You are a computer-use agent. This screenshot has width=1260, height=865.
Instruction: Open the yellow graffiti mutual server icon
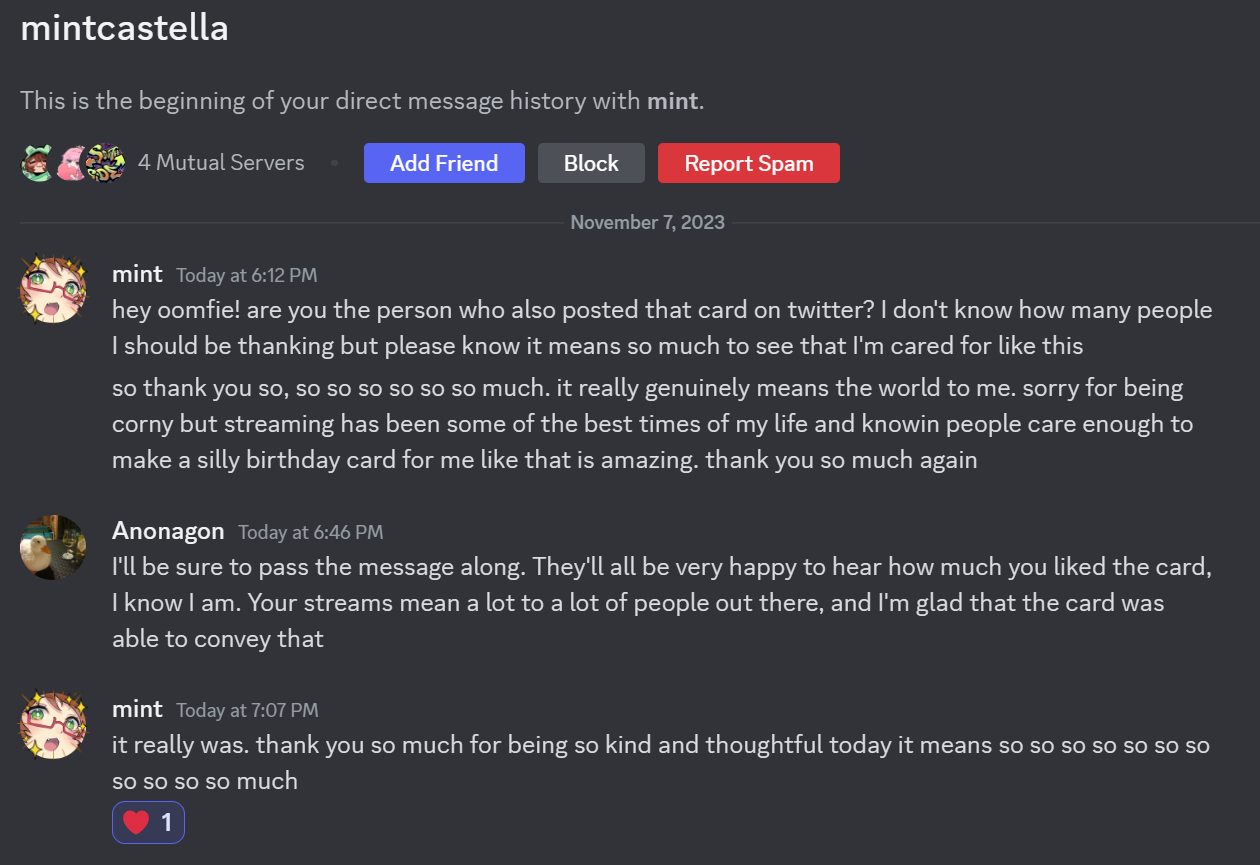[x=106, y=163]
